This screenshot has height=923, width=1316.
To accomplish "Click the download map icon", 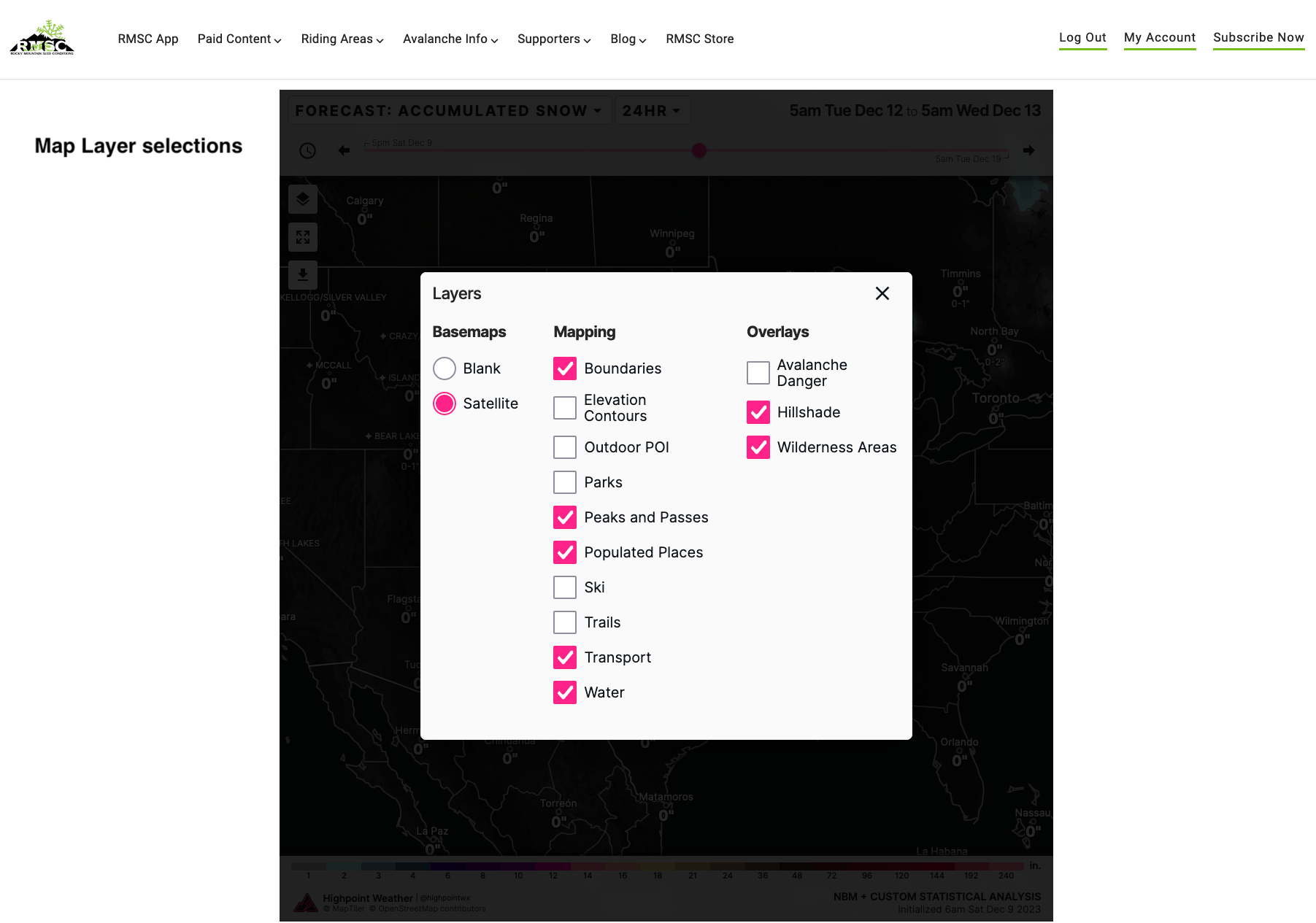I will (x=303, y=275).
